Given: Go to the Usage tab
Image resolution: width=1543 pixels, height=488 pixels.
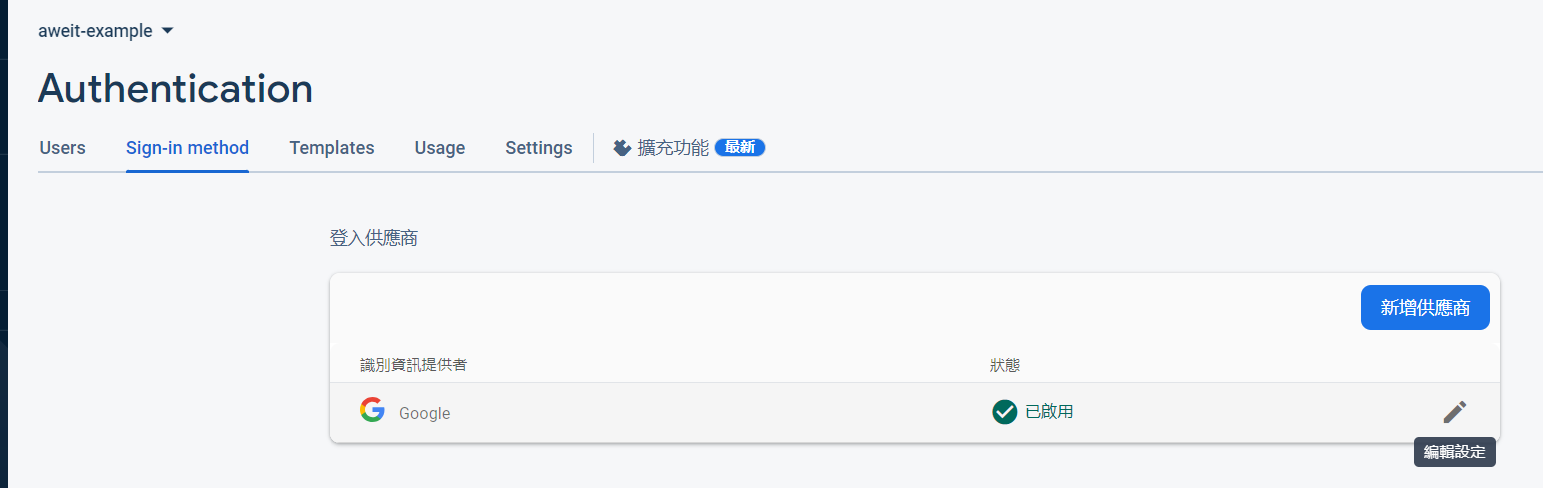Looking at the screenshot, I should point(440,148).
